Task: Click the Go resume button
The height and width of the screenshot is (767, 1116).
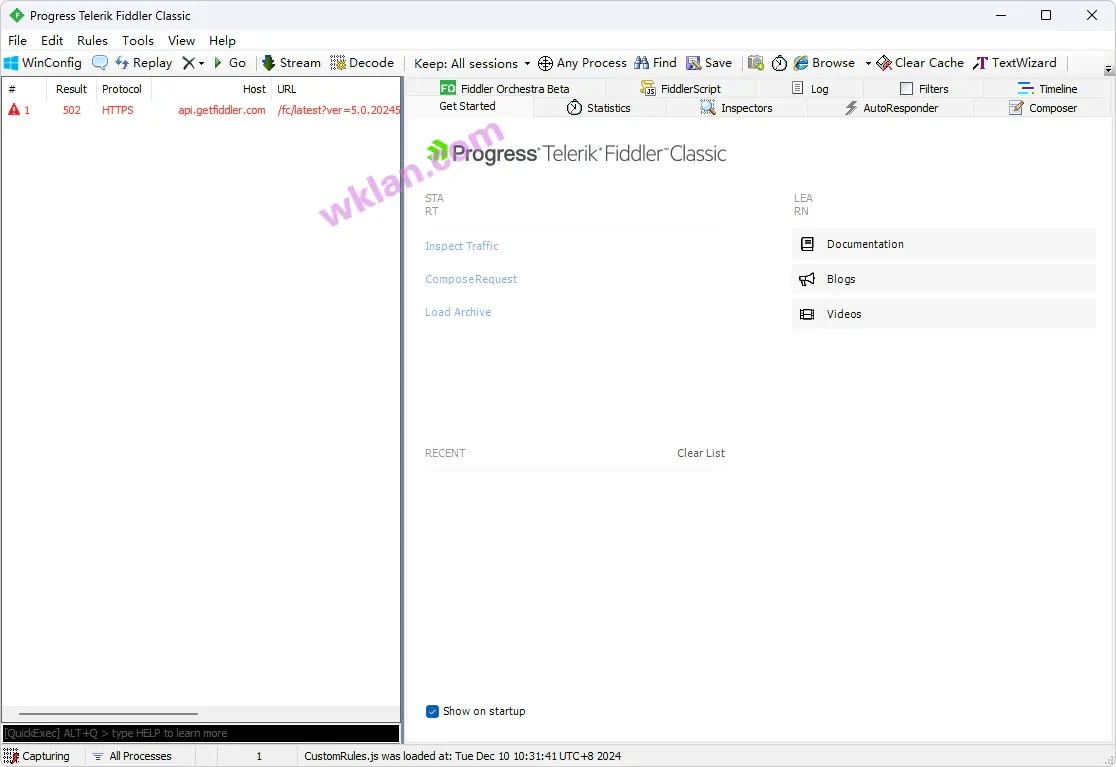Action: (230, 63)
